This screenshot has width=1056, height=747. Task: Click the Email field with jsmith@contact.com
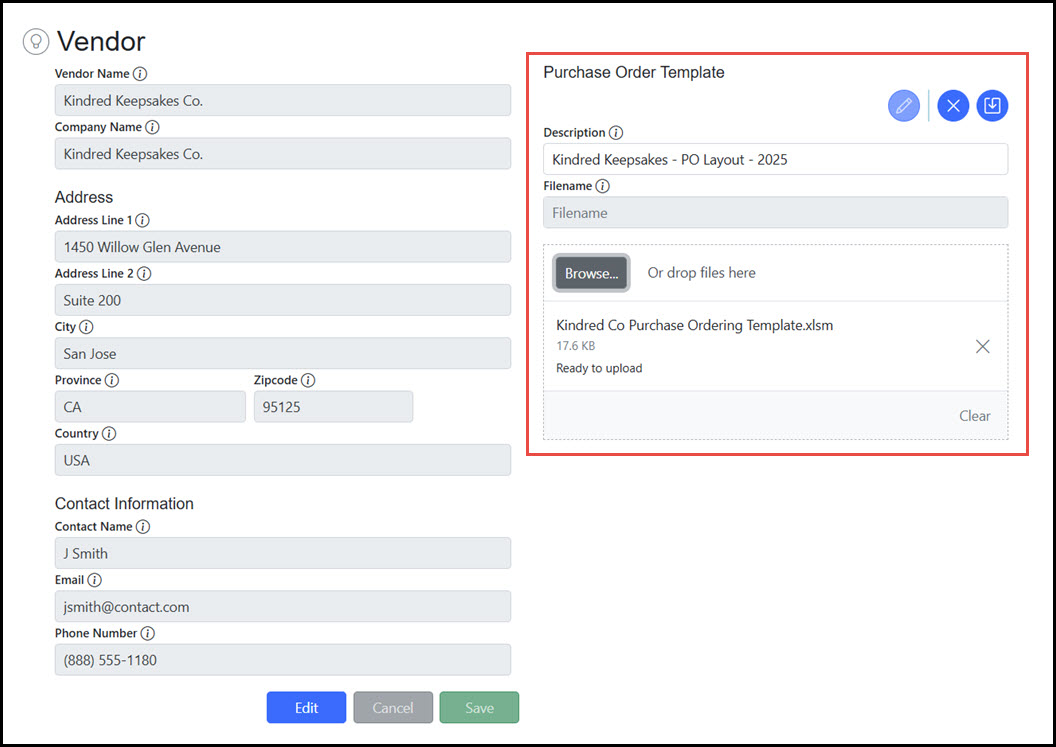pos(282,607)
